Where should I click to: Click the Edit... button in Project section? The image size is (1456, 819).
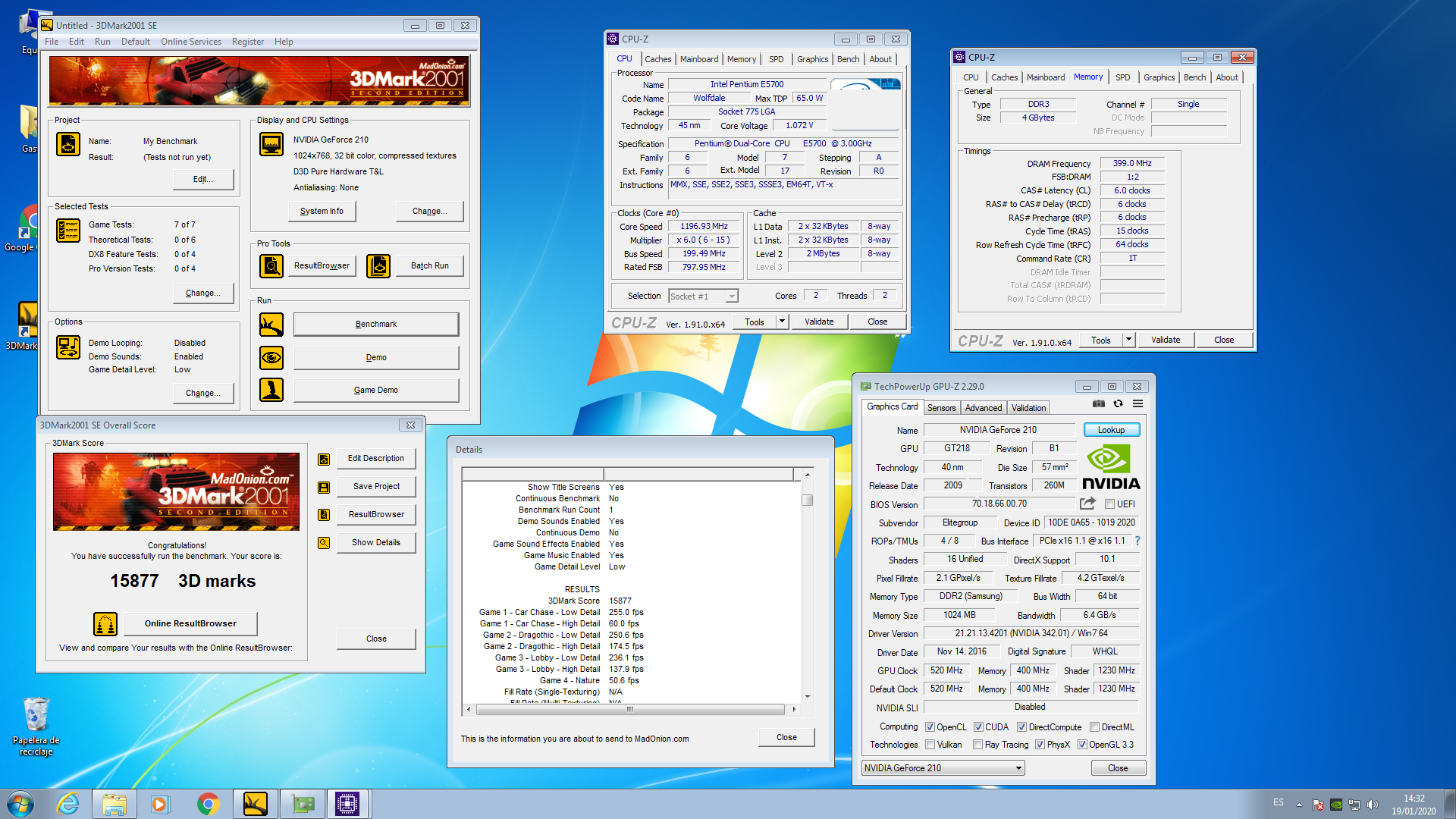point(202,180)
